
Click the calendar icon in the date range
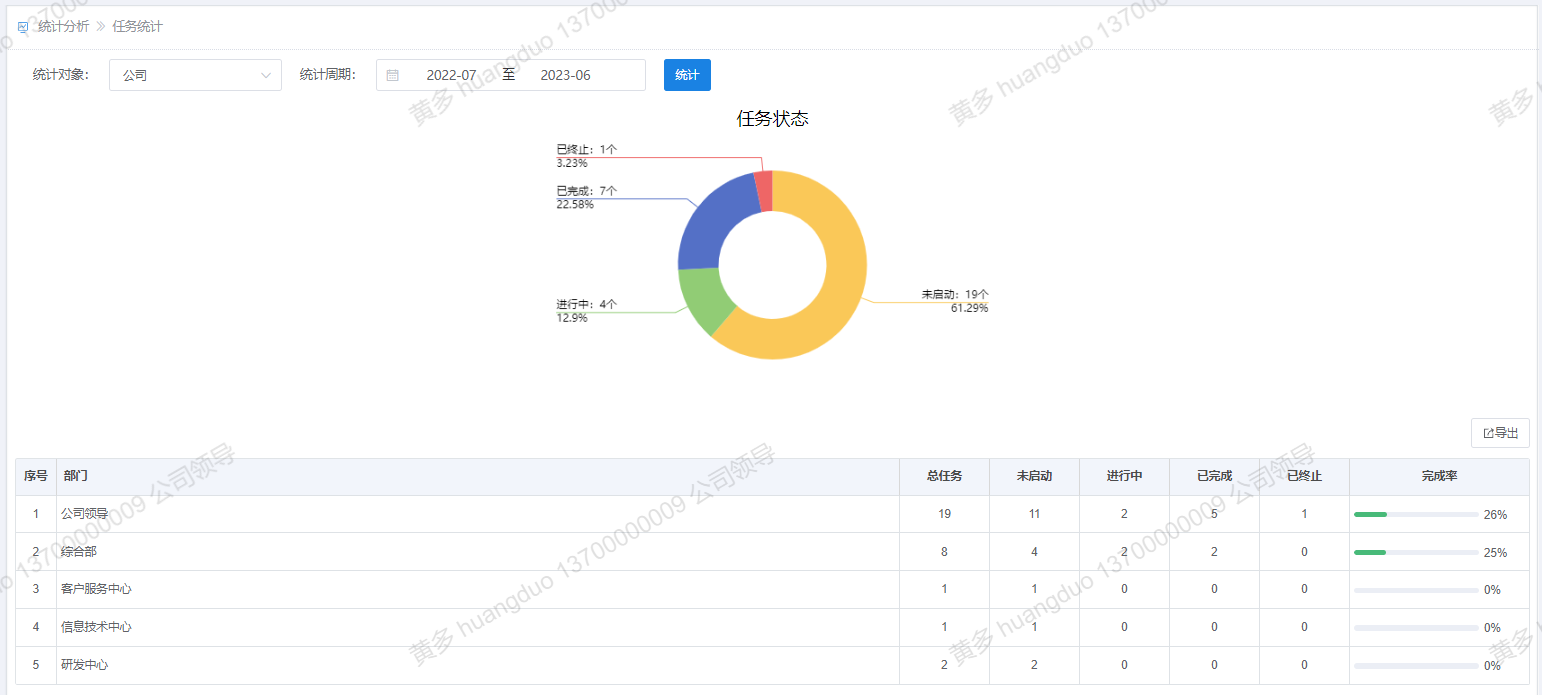coord(392,75)
